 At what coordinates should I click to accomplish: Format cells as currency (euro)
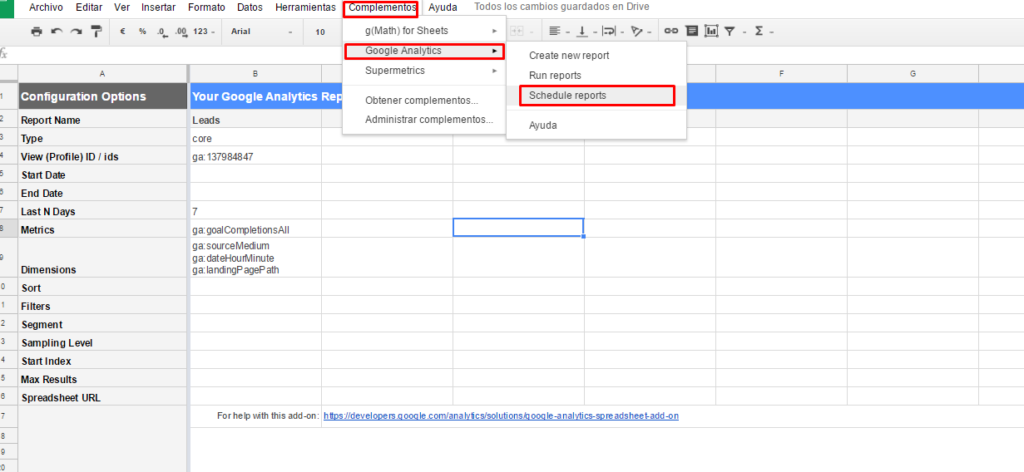click(x=122, y=31)
